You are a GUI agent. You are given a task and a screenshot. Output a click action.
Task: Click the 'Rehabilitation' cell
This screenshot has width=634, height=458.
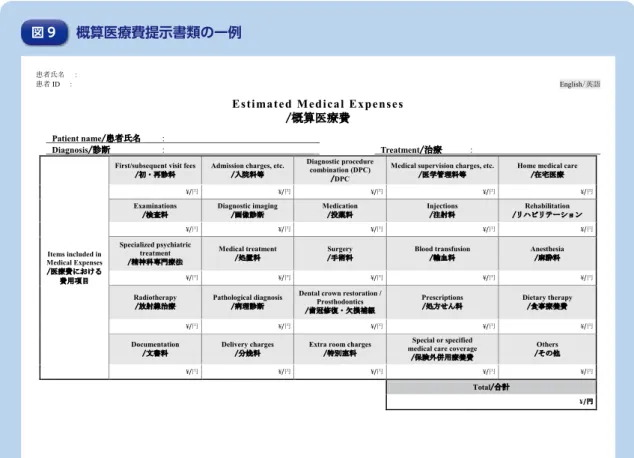click(x=547, y=210)
